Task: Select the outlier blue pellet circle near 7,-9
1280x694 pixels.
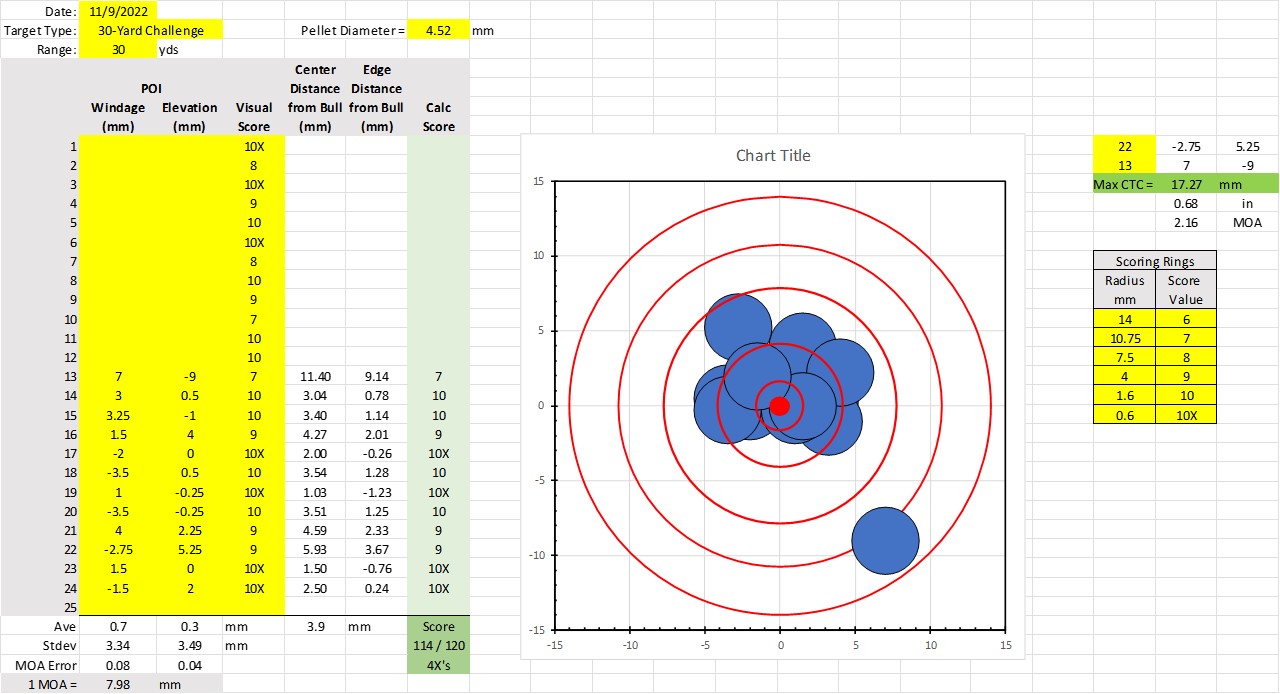Action: 885,540
